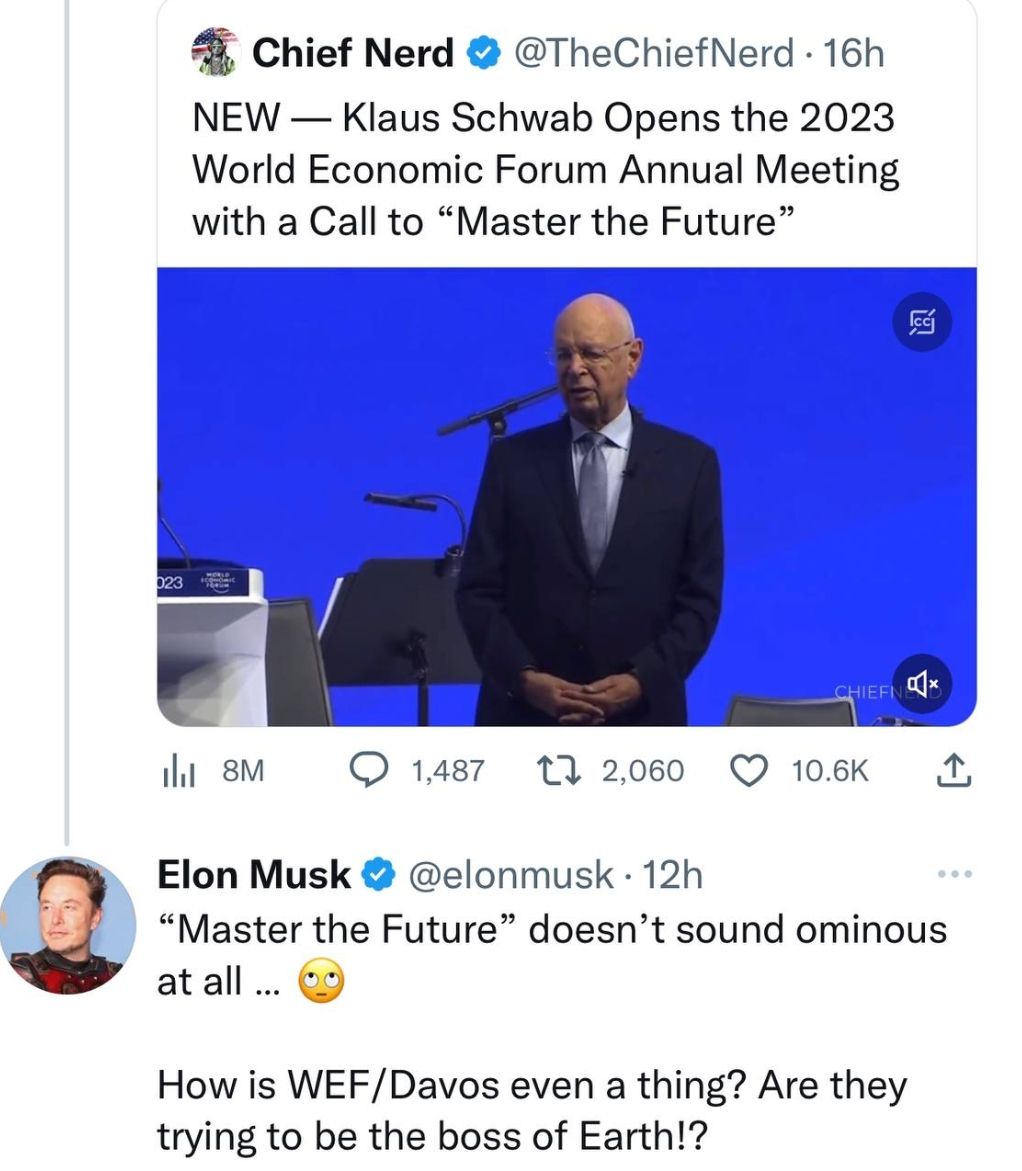
Task: Click Chief Nerd's small avatar
Action: tap(215, 51)
